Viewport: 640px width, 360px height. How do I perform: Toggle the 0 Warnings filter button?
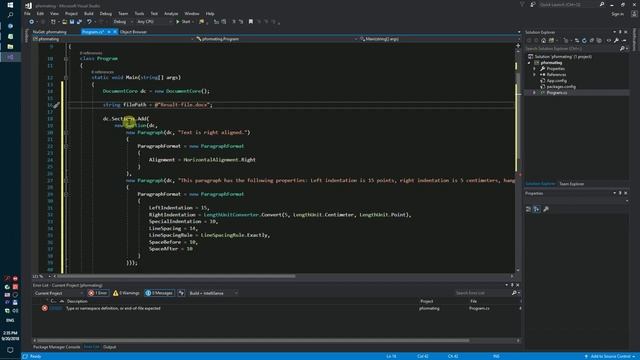coord(126,293)
